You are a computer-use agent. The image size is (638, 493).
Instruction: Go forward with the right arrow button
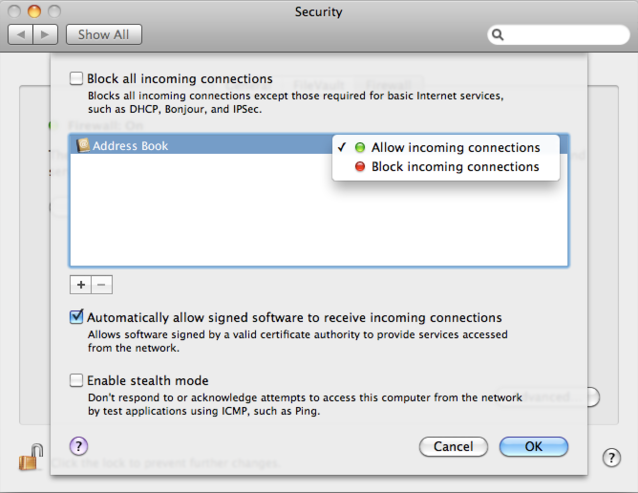click(x=45, y=34)
